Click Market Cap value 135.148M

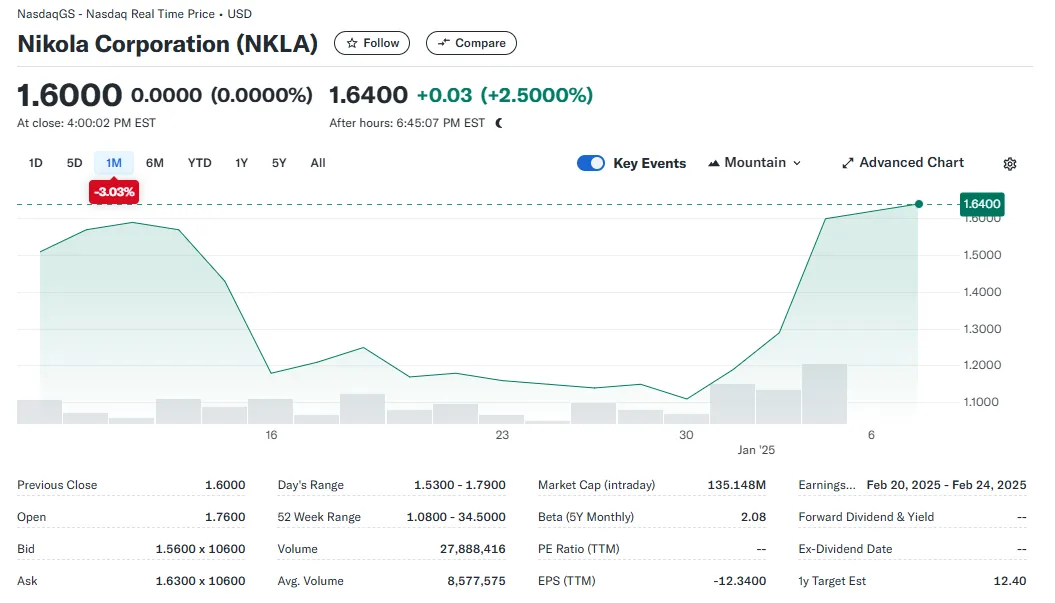[737, 485]
